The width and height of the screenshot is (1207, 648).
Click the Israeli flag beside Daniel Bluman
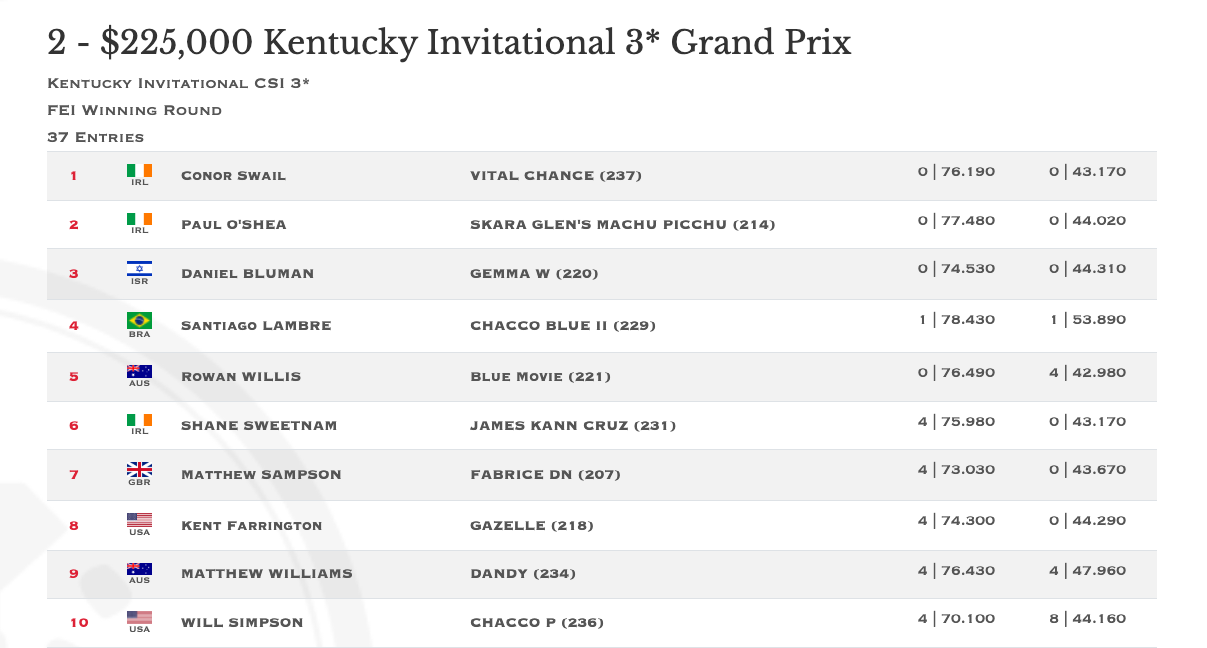pyautogui.click(x=139, y=268)
